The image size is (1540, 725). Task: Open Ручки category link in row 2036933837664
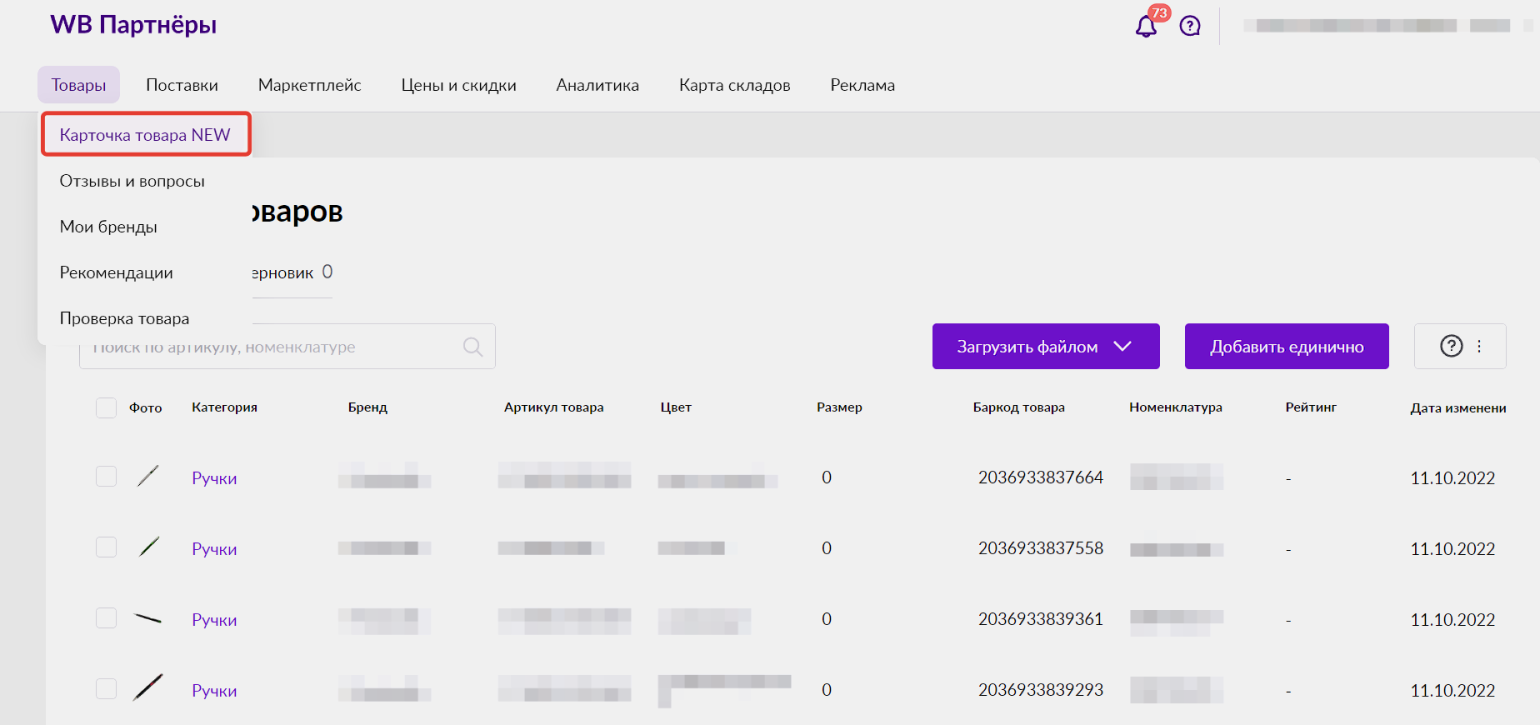214,478
